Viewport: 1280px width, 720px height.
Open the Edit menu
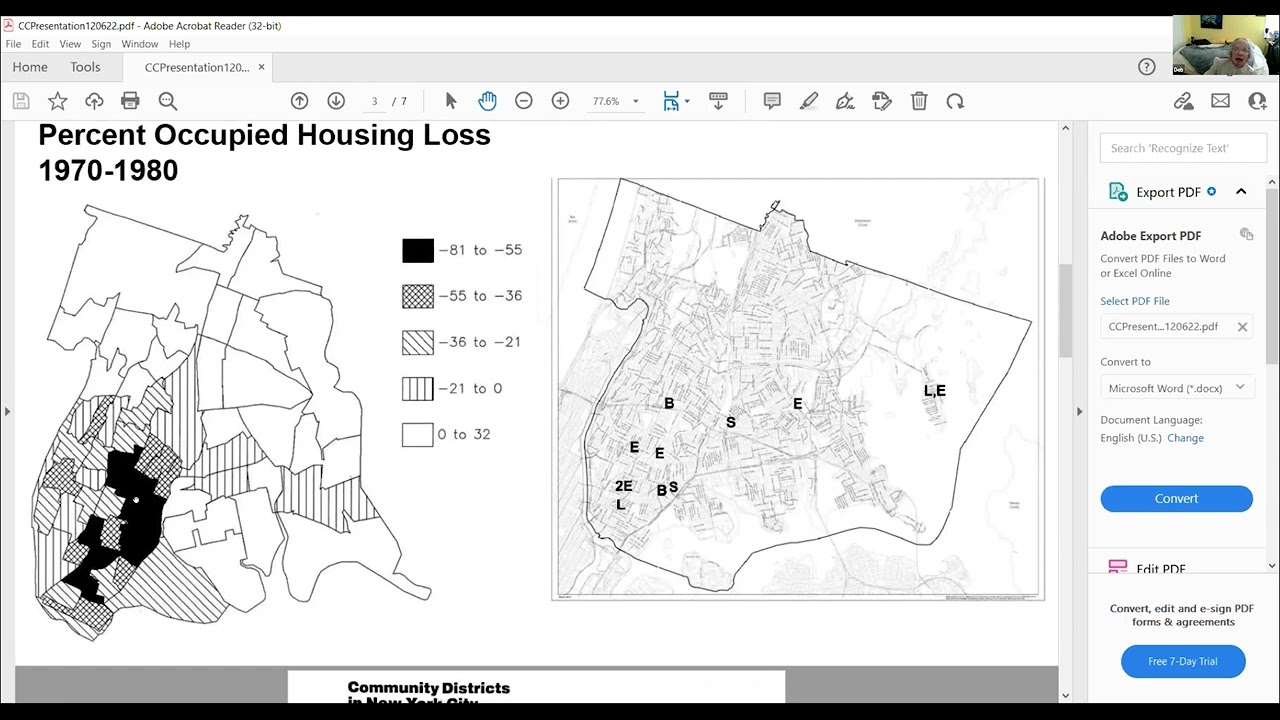pyautogui.click(x=40, y=44)
